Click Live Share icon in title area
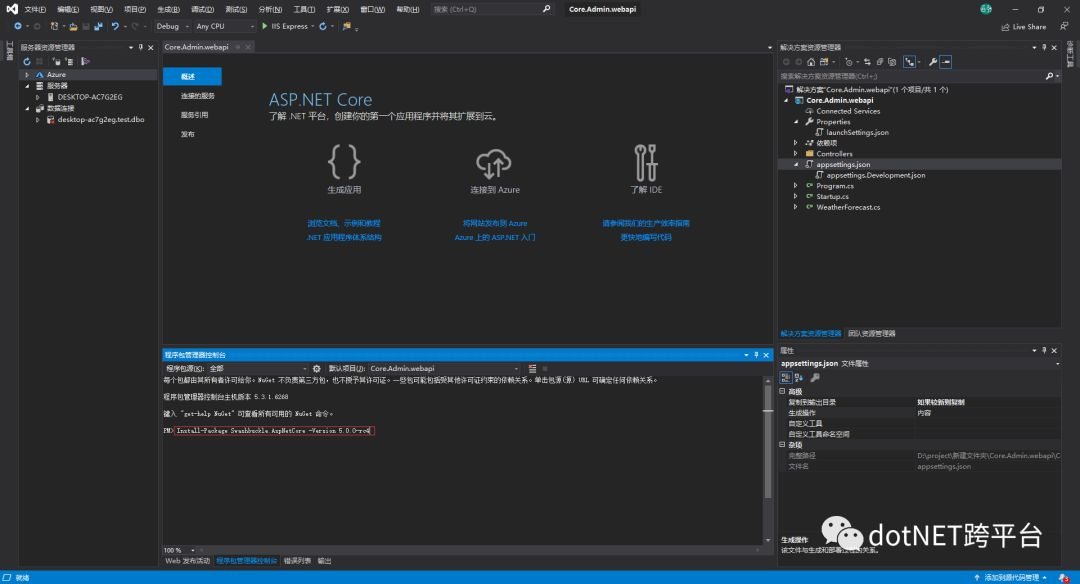The height and width of the screenshot is (584, 1080). coord(1024,27)
